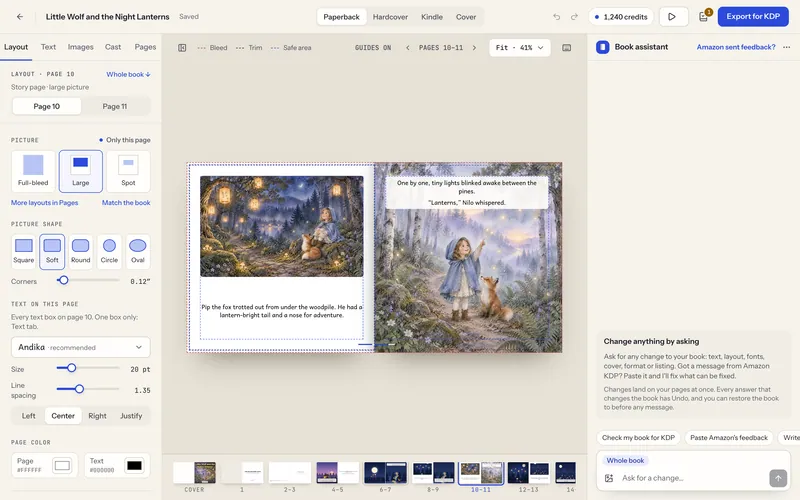
Task: Open the Text color black swatch
Action: tap(134, 465)
